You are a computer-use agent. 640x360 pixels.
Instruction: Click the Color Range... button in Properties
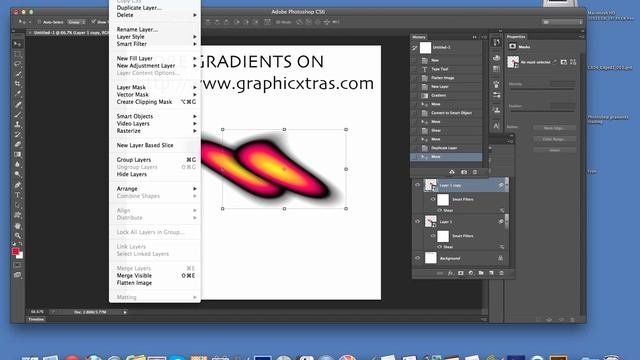[x=554, y=139]
